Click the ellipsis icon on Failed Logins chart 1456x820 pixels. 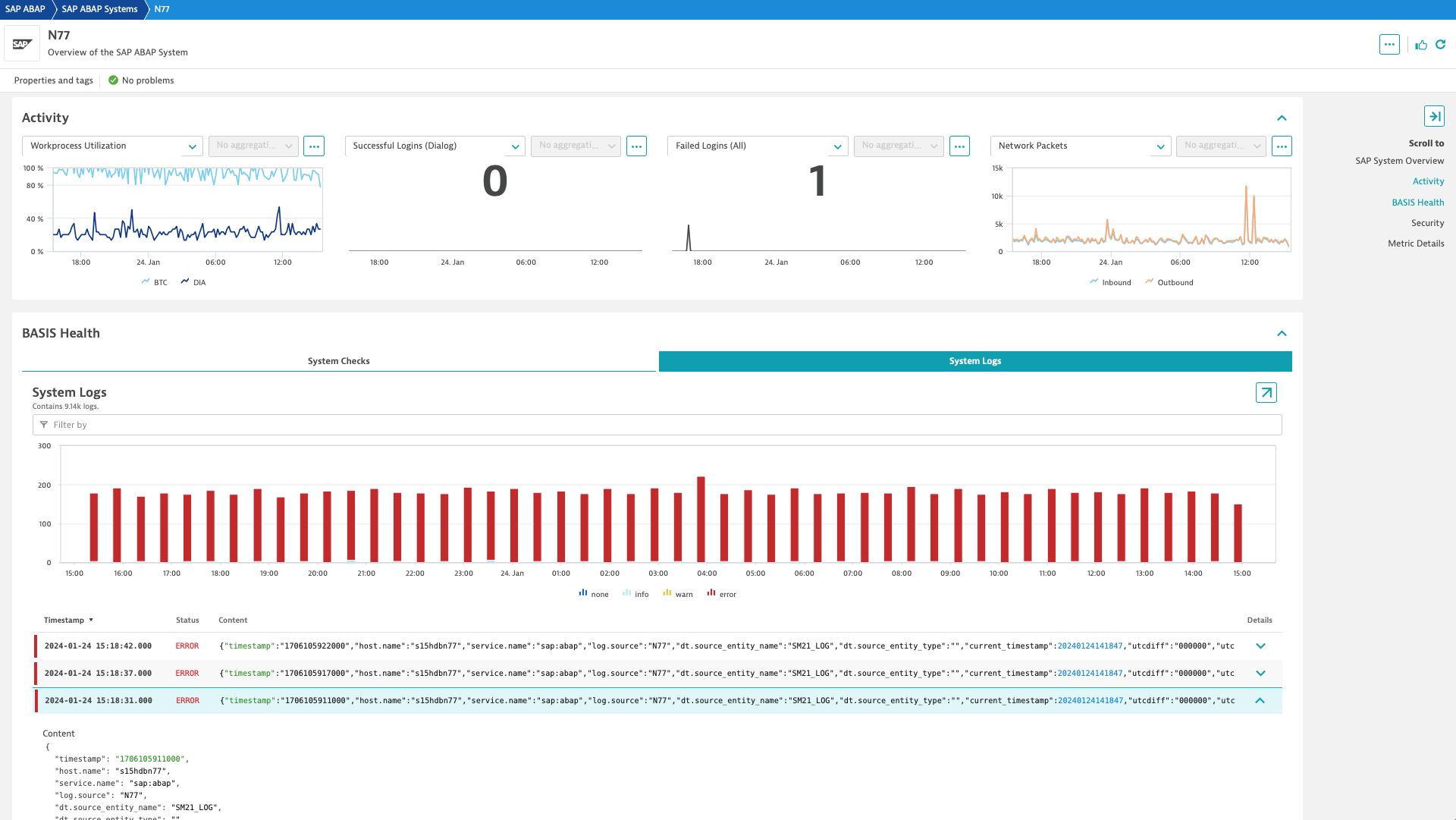click(x=959, y=146)
